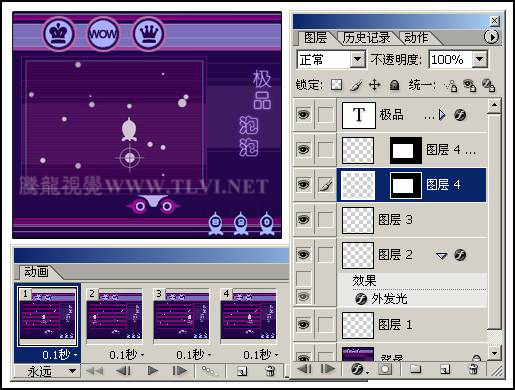This screenshot has width=515, height=390.
Task: Click lock position move icon
Action: [375, 85]
